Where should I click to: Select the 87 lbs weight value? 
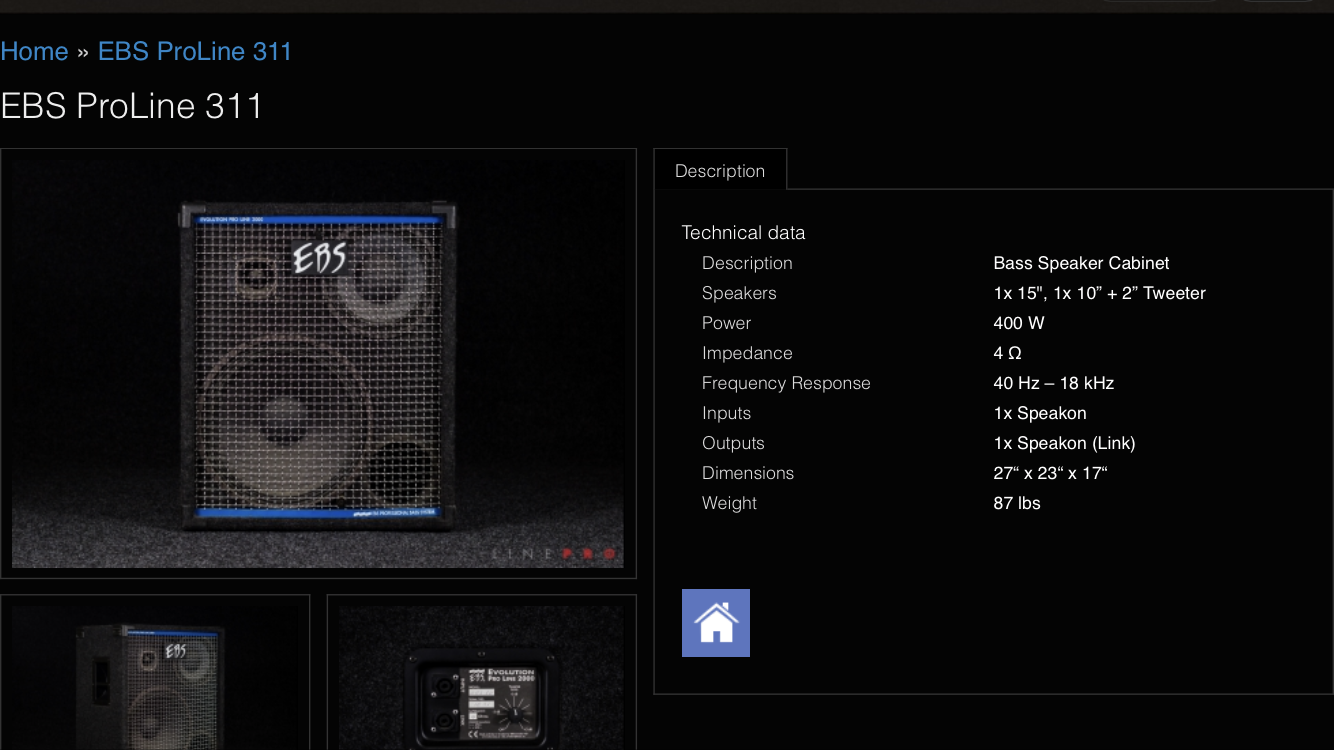(x=1017, y=503)
